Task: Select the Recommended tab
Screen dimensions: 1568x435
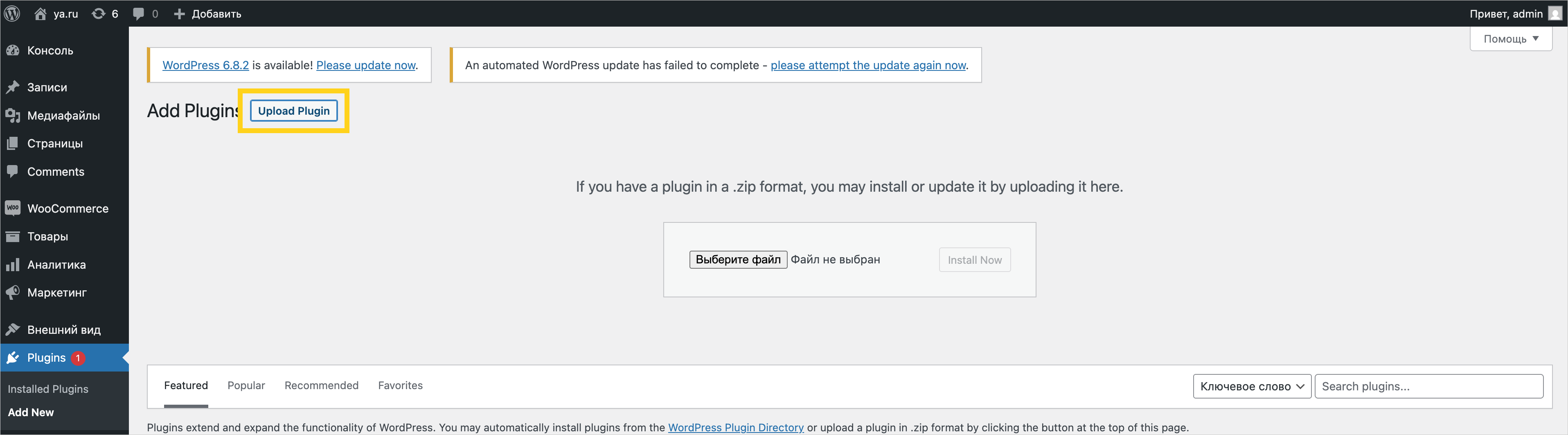Action: (x=321, y=386)
